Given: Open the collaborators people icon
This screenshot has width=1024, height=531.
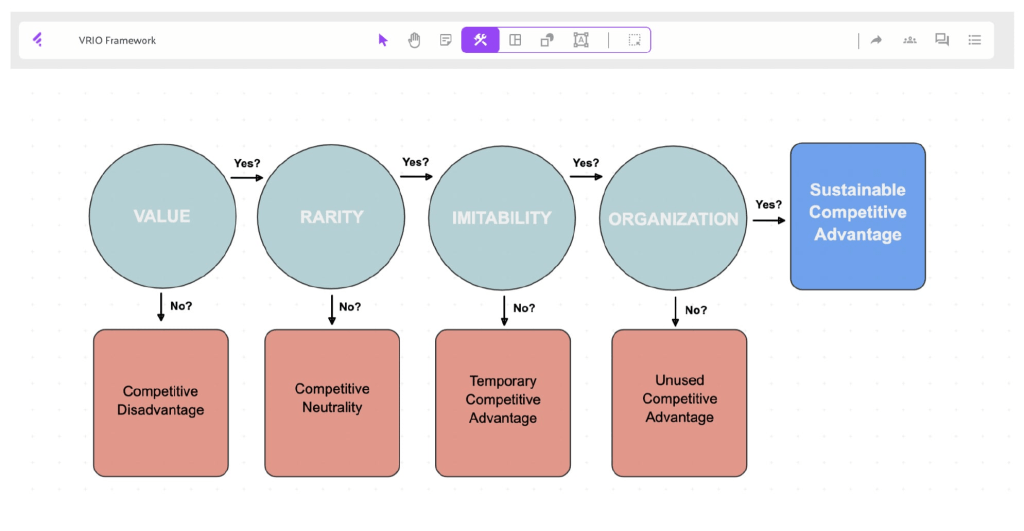Looking at the screenshot, I should (909, 40).
